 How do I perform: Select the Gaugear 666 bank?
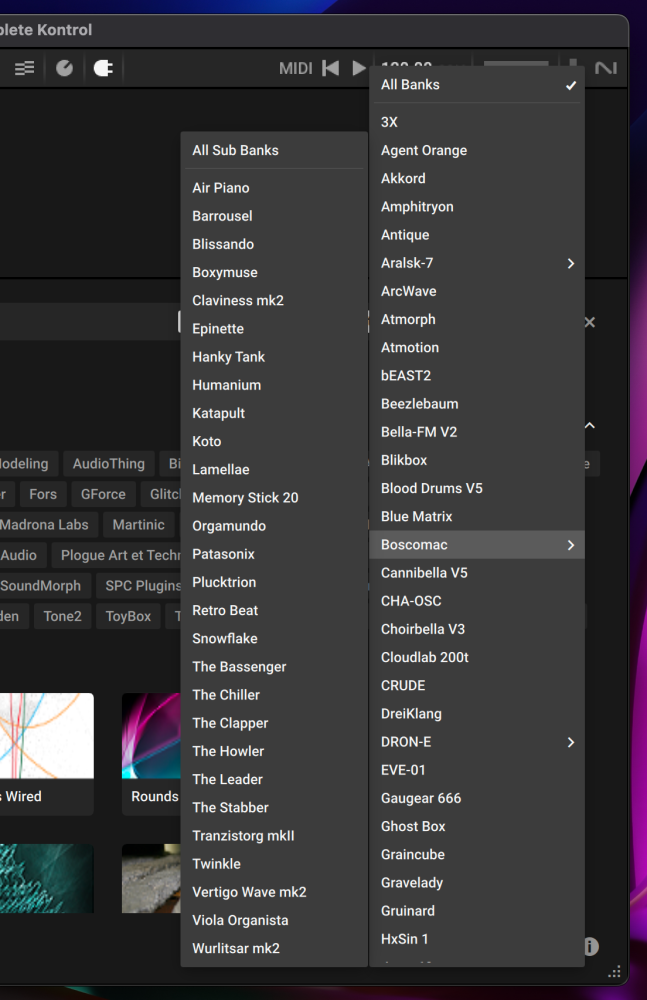click(477, 798)
